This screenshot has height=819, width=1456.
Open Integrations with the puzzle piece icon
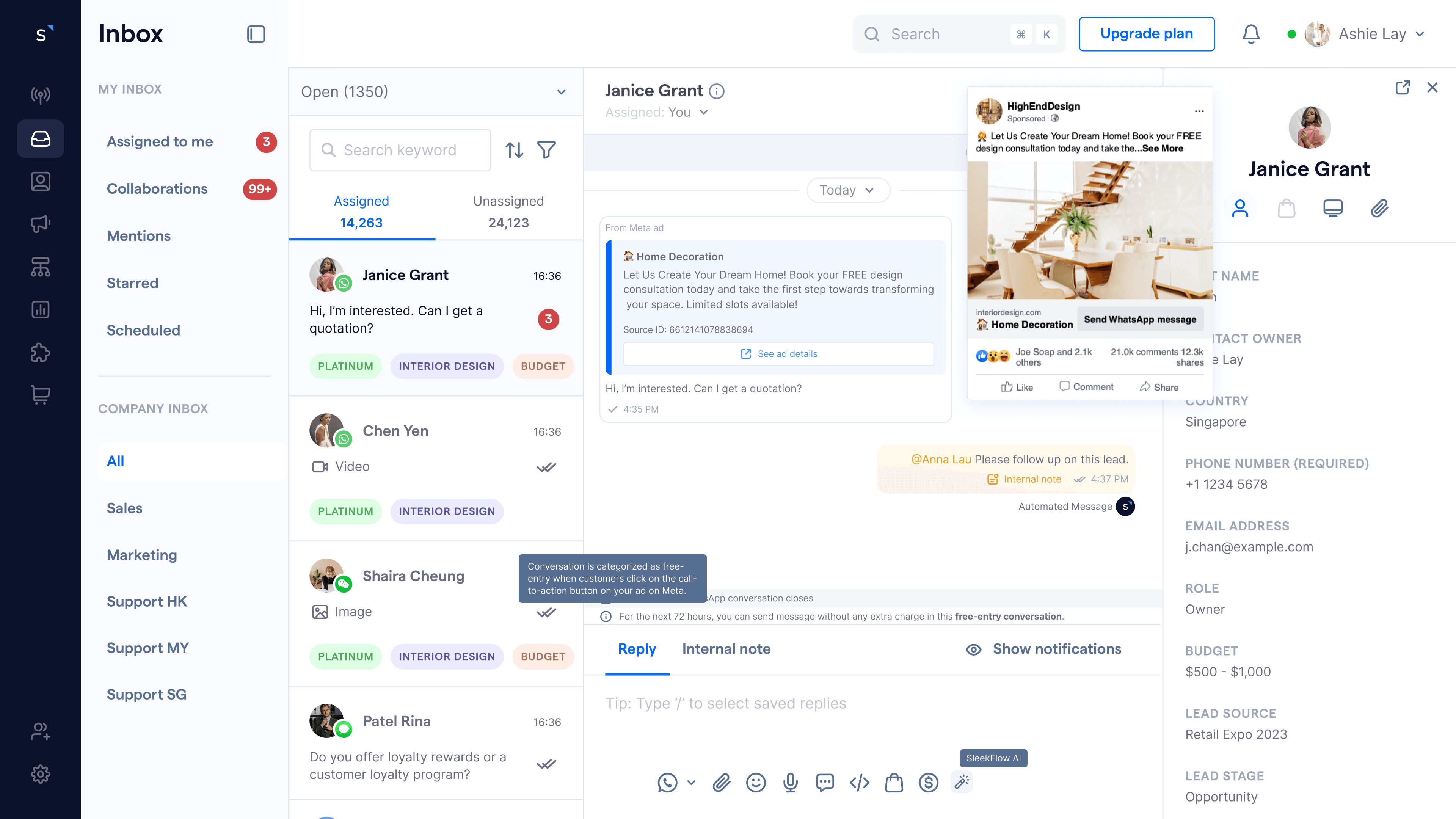click(40, 352)
